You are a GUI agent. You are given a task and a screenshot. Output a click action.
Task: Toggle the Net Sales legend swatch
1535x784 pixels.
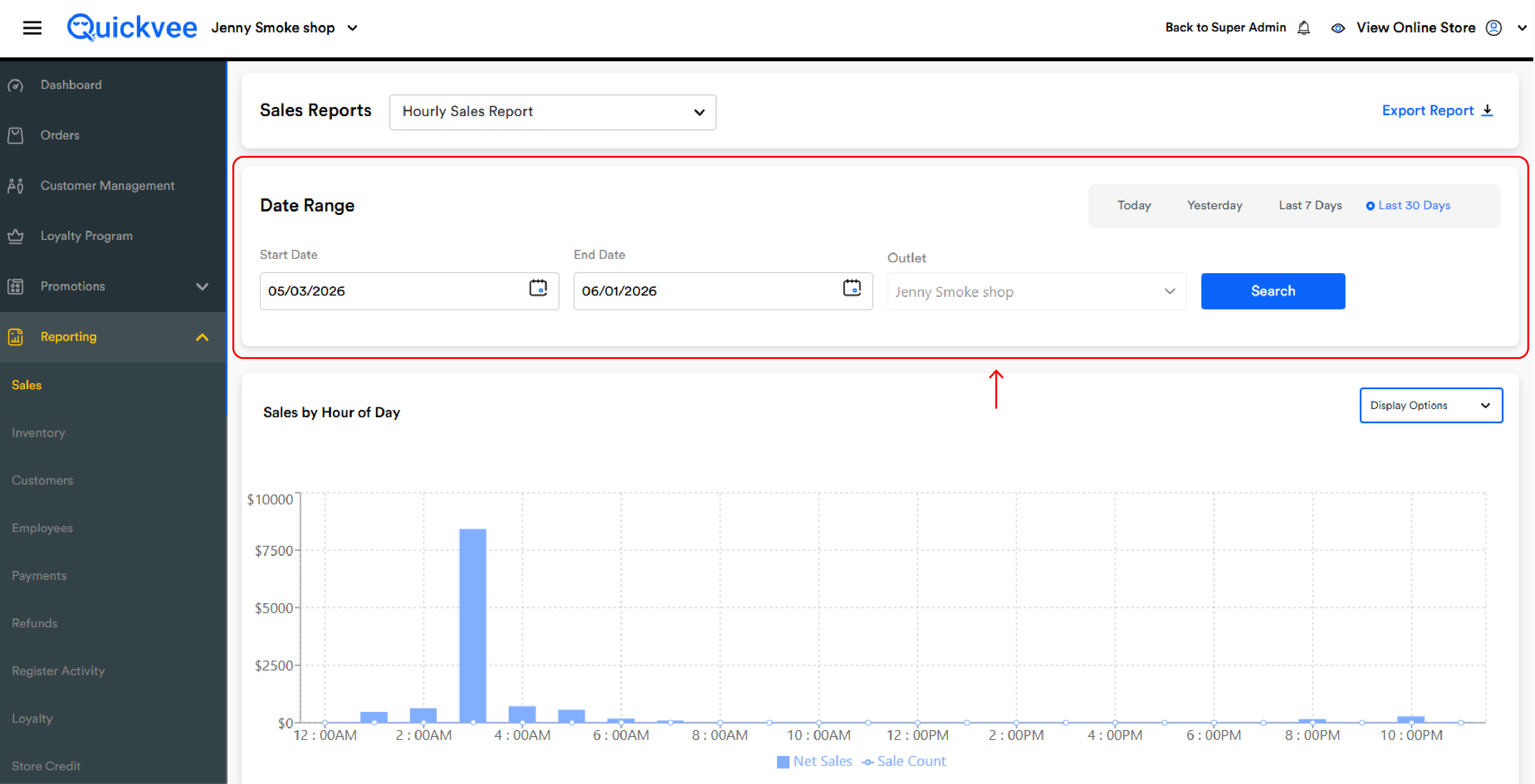coord(783,762)
